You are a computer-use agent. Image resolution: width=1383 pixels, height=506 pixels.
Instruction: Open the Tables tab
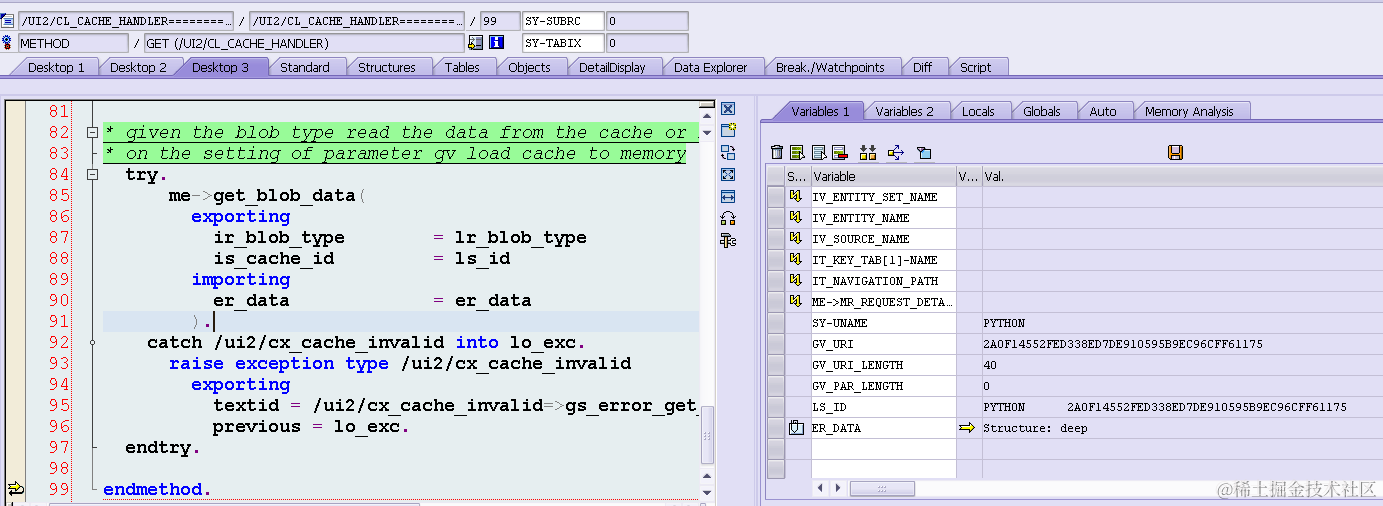click(462, 67)
